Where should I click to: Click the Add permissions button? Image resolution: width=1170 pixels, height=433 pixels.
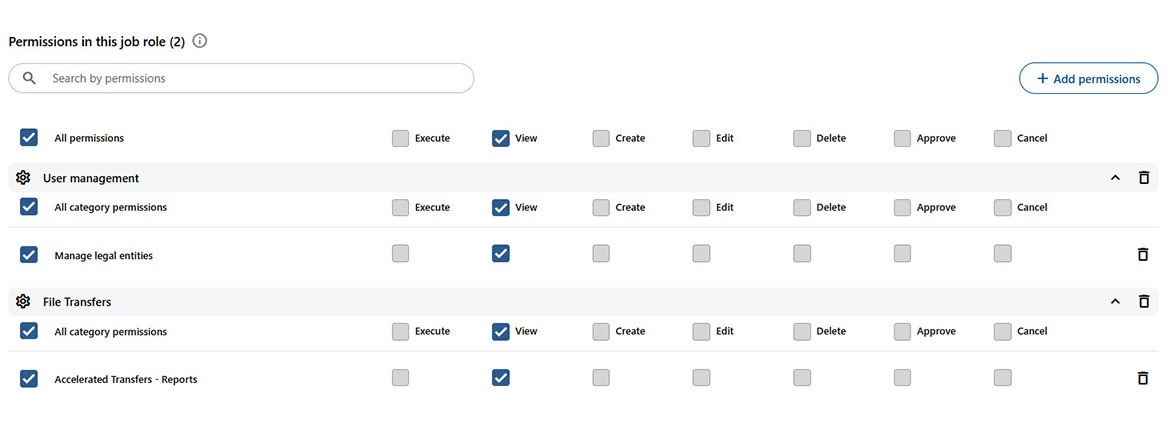[x=1088, y=78]
